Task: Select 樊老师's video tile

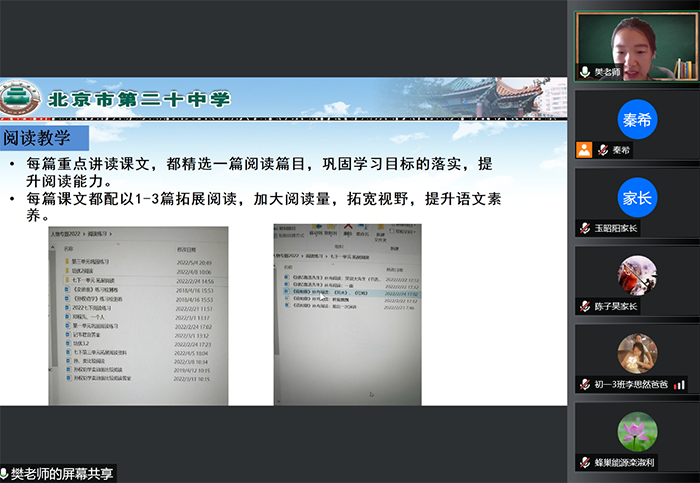Action: 637,46
